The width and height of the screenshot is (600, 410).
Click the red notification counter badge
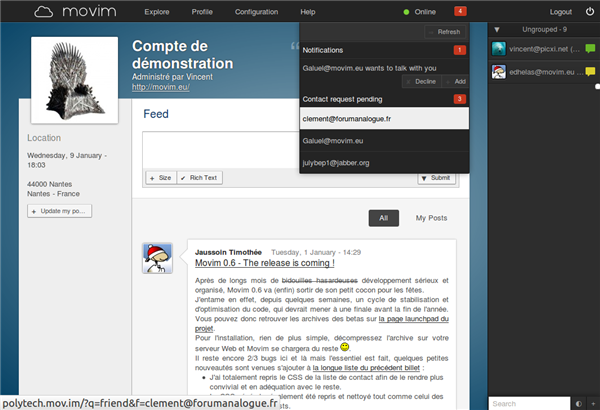pos(459,11)
